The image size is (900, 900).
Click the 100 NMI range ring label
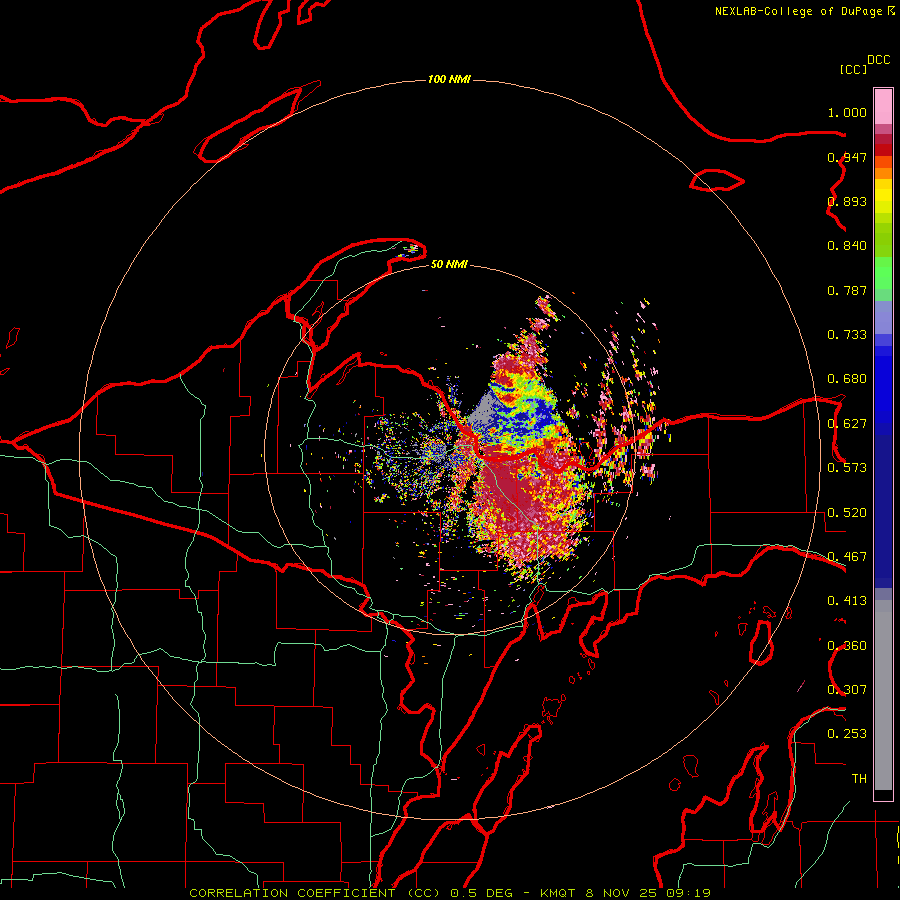click(449, 79)
